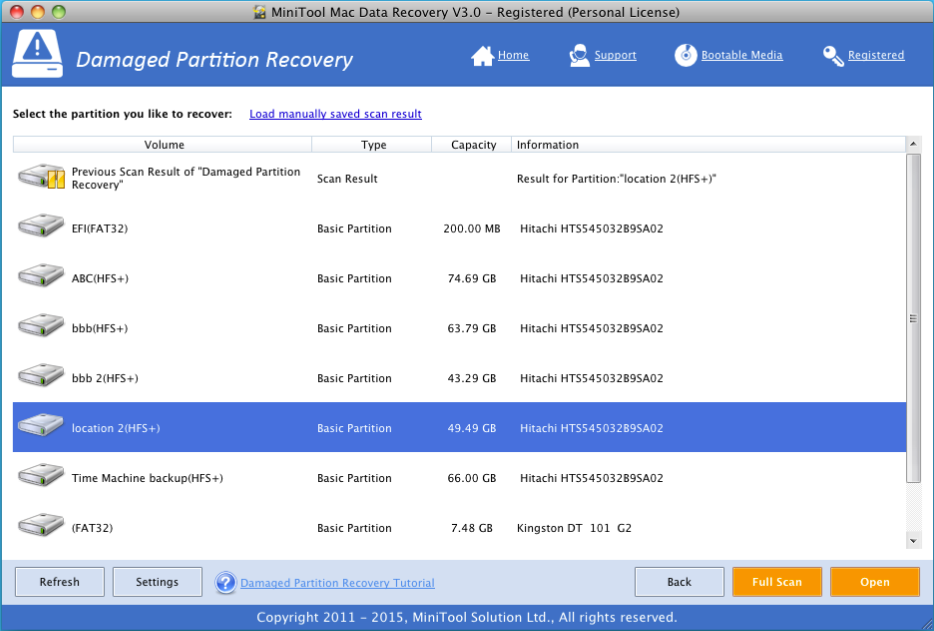Click the Registered key icon
Viewport: 934px width, 631px height.
point(833,56)
